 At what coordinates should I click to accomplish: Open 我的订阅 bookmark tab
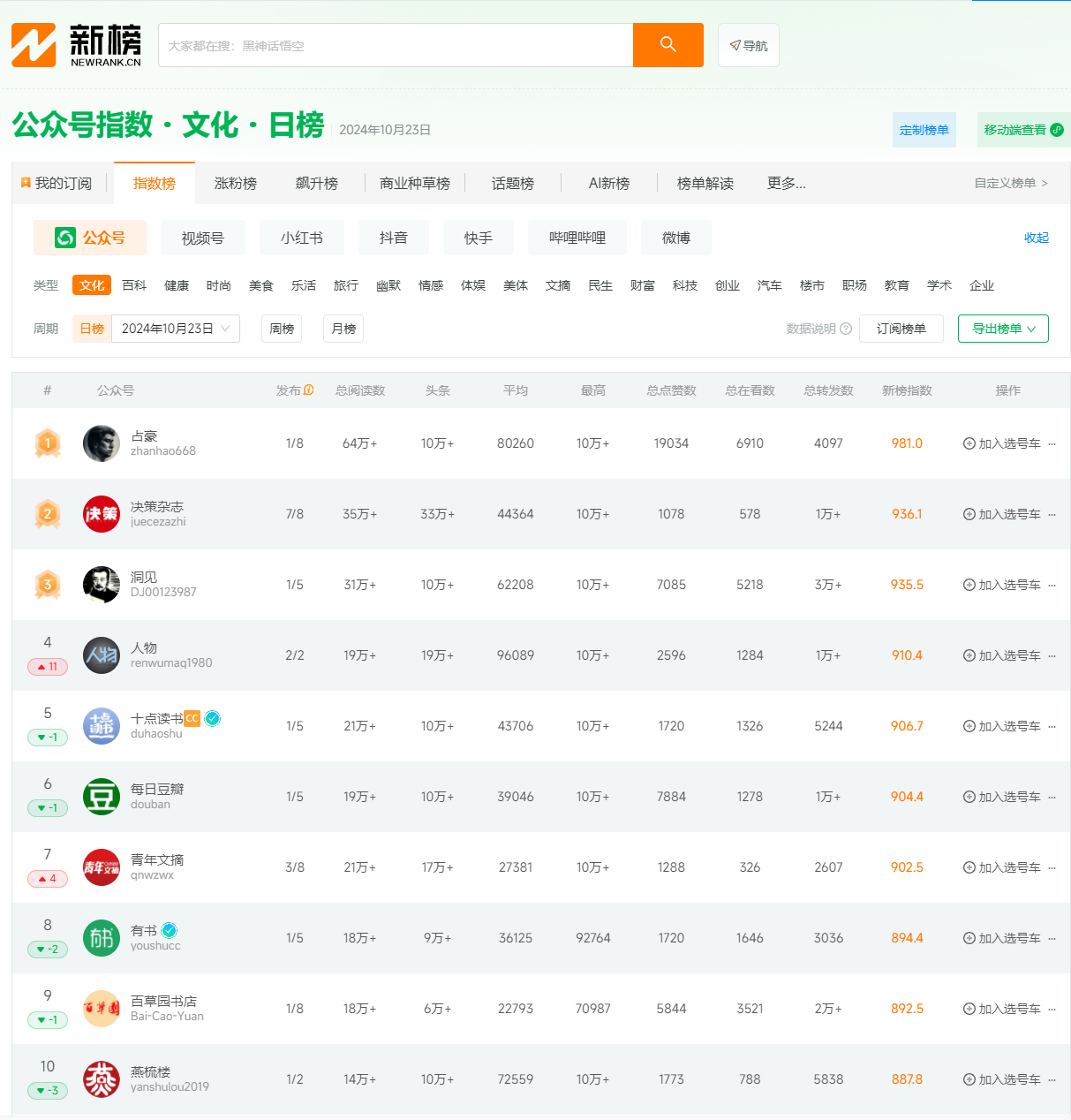[57, 183]
